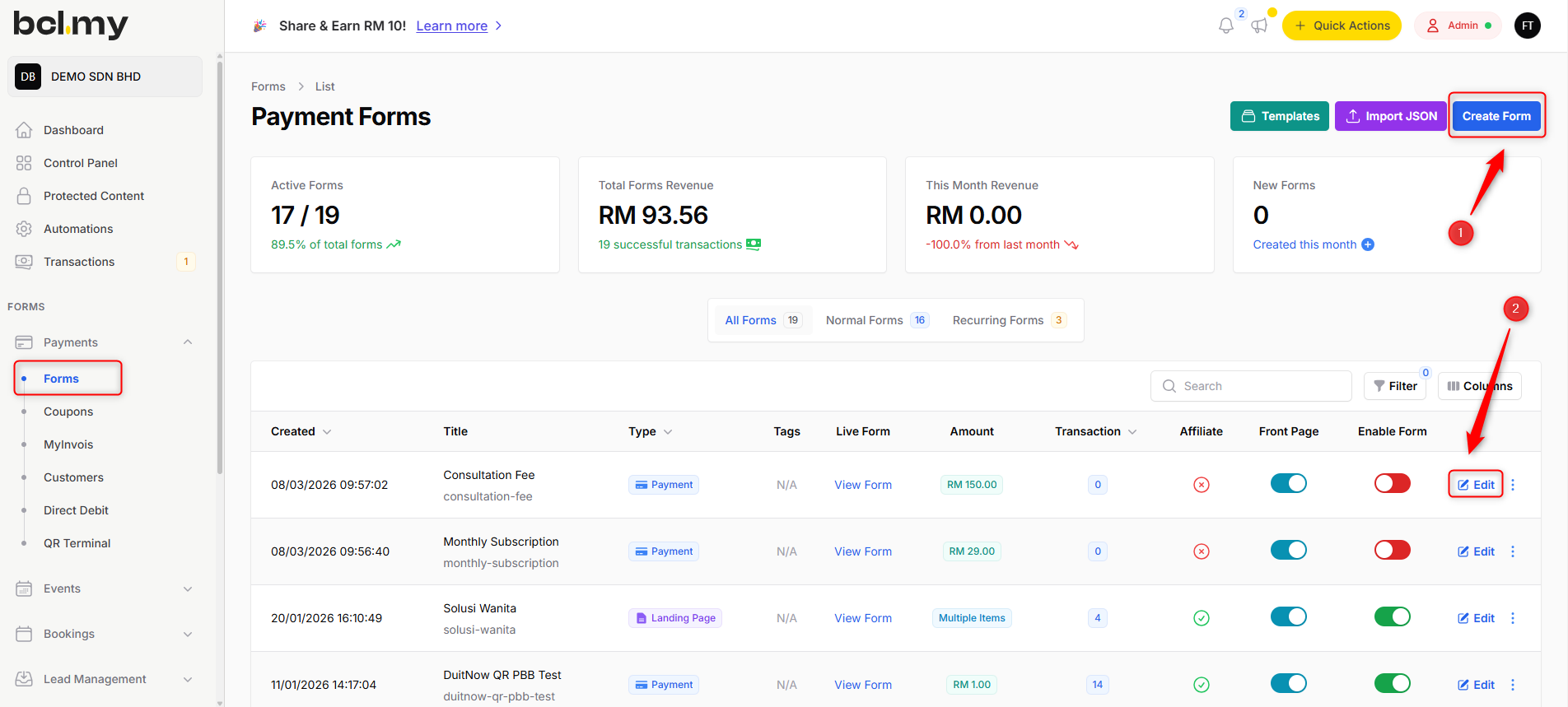This screenshot has height=707, width=1568.
Task: Click the Automations gear icon in sidebar
Action: click(x=24, y=229)
